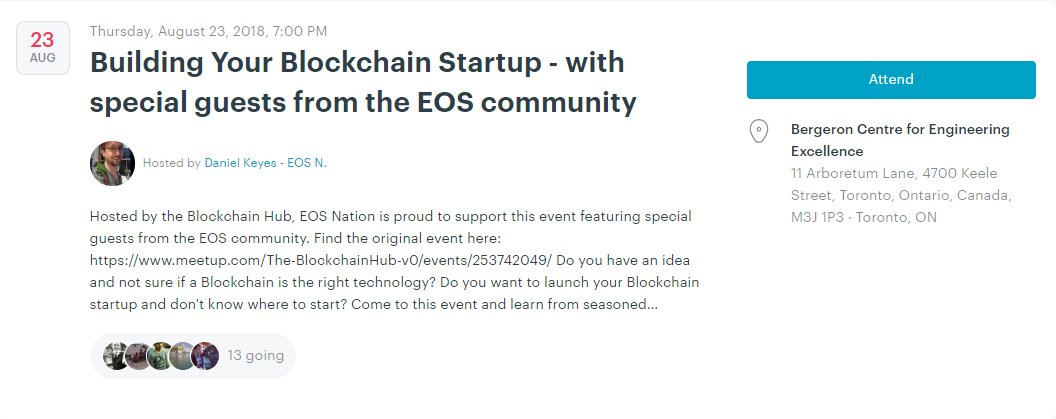
Task: Click the last line of the event description
Action: 374,304
